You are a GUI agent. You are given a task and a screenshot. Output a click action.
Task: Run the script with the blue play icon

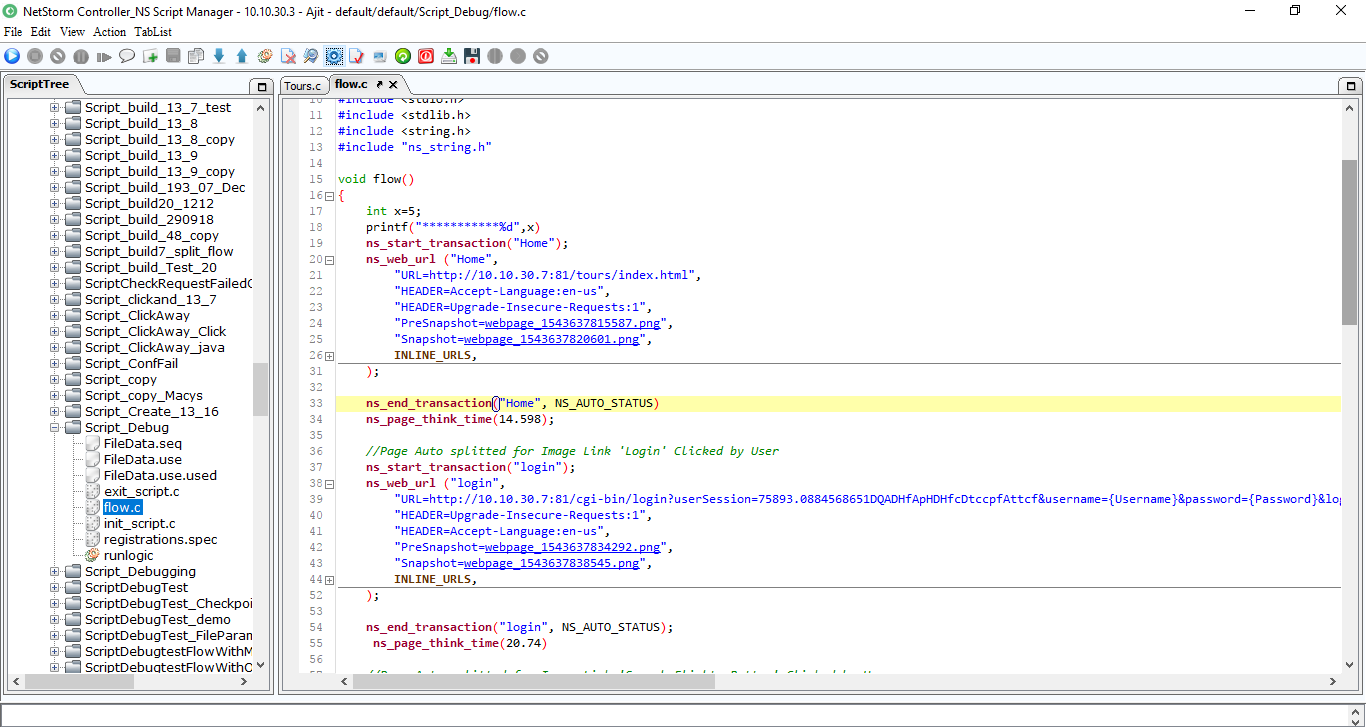click(x=12, y=56)
